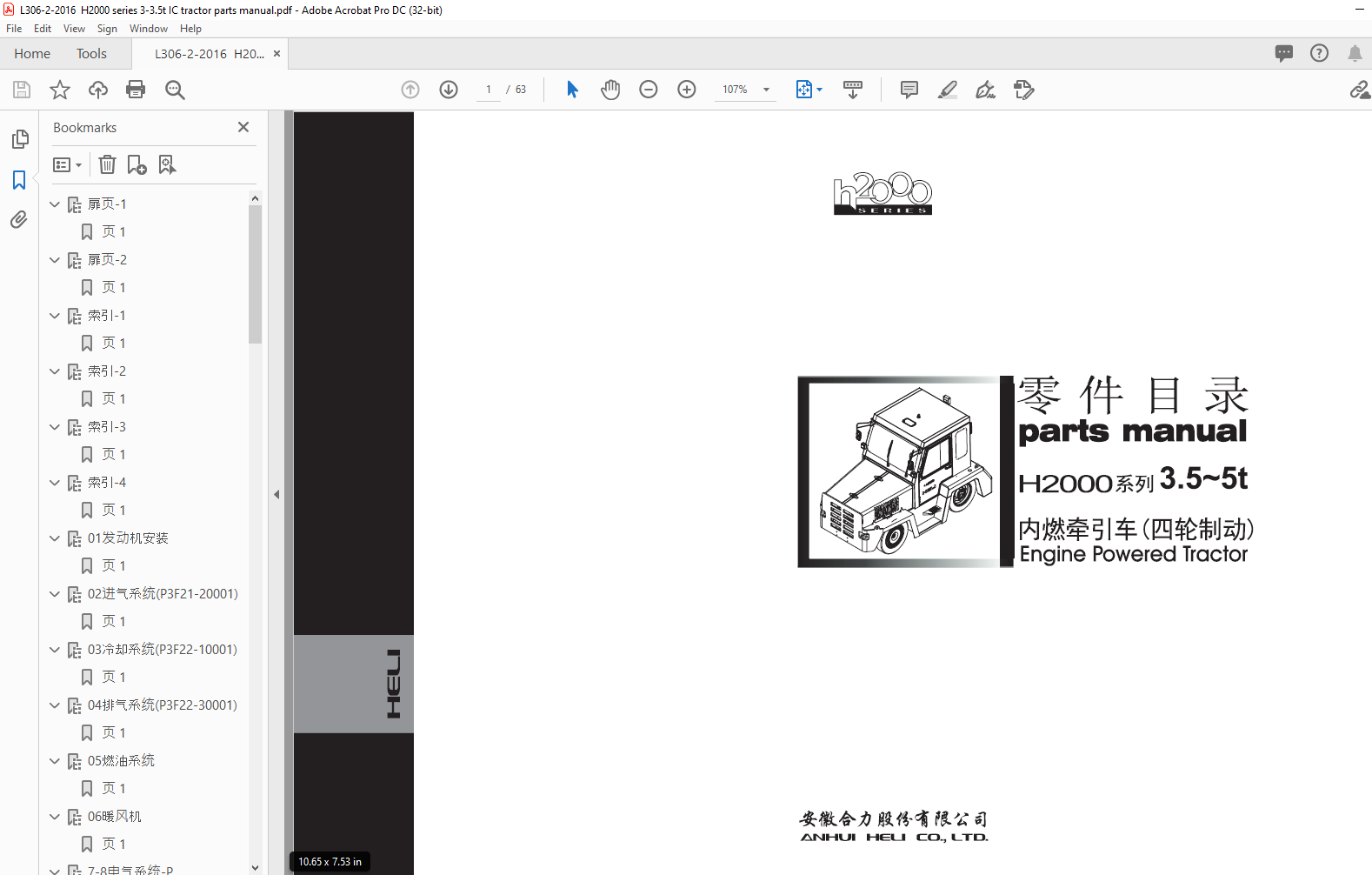The image size is (1372, 875).
Task: Close the L306-2-2016 document tab
Action: (276, 53)
